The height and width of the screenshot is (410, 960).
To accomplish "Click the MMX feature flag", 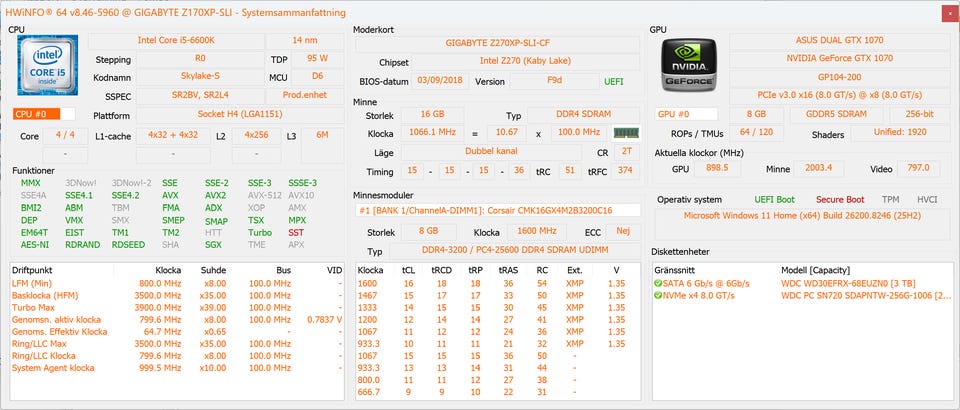I will (x=31, y=183).
